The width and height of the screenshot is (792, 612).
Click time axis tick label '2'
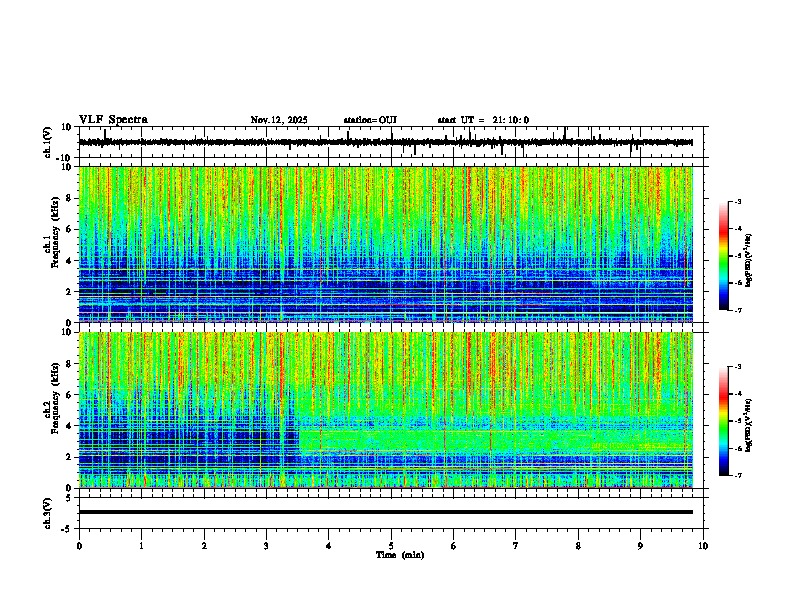coord(204,546)
